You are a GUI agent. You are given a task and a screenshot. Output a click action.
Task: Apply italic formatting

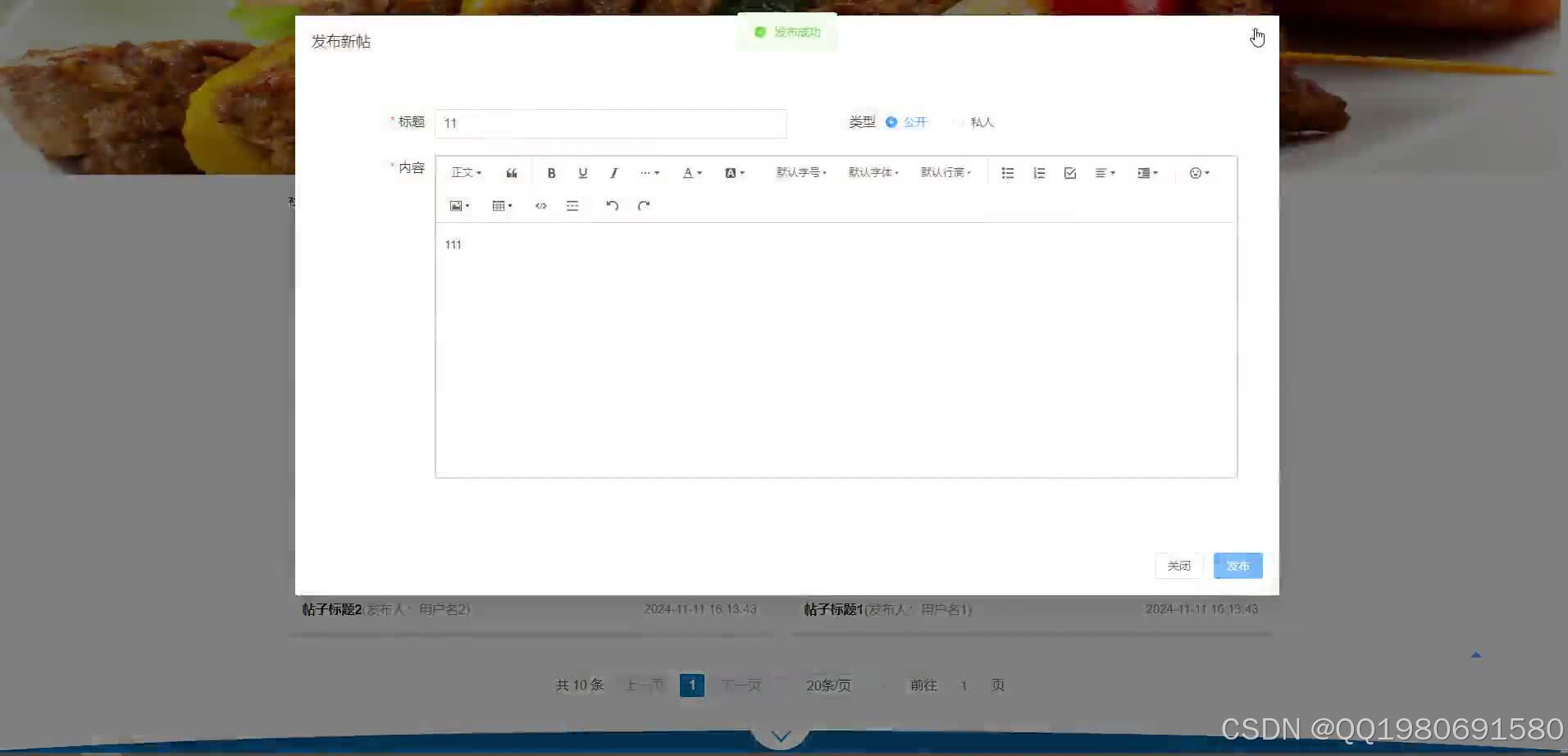coord(613,172)
